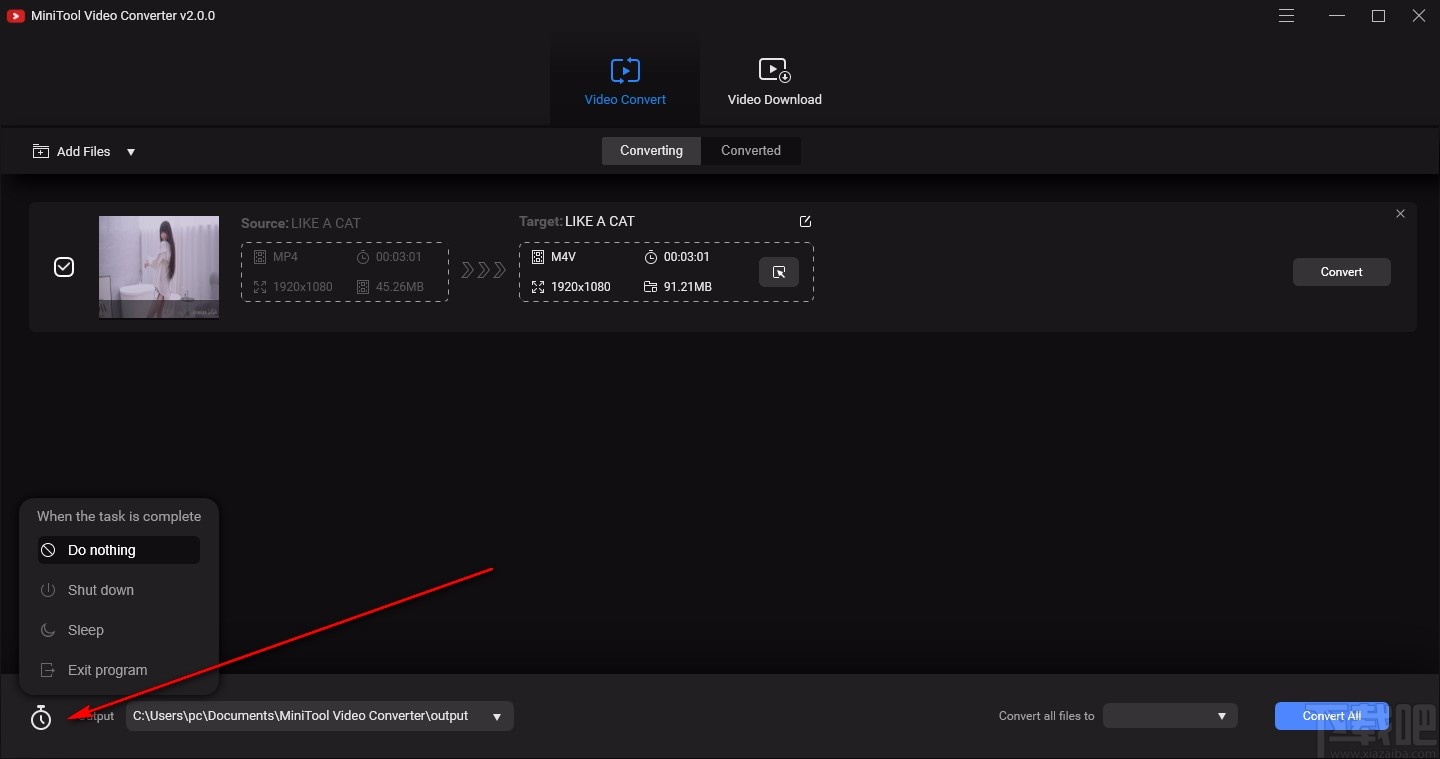Viewport: 1440px width, 759px height.
Task: Click the MiniTool app logo icon
Action: [15, 16]
